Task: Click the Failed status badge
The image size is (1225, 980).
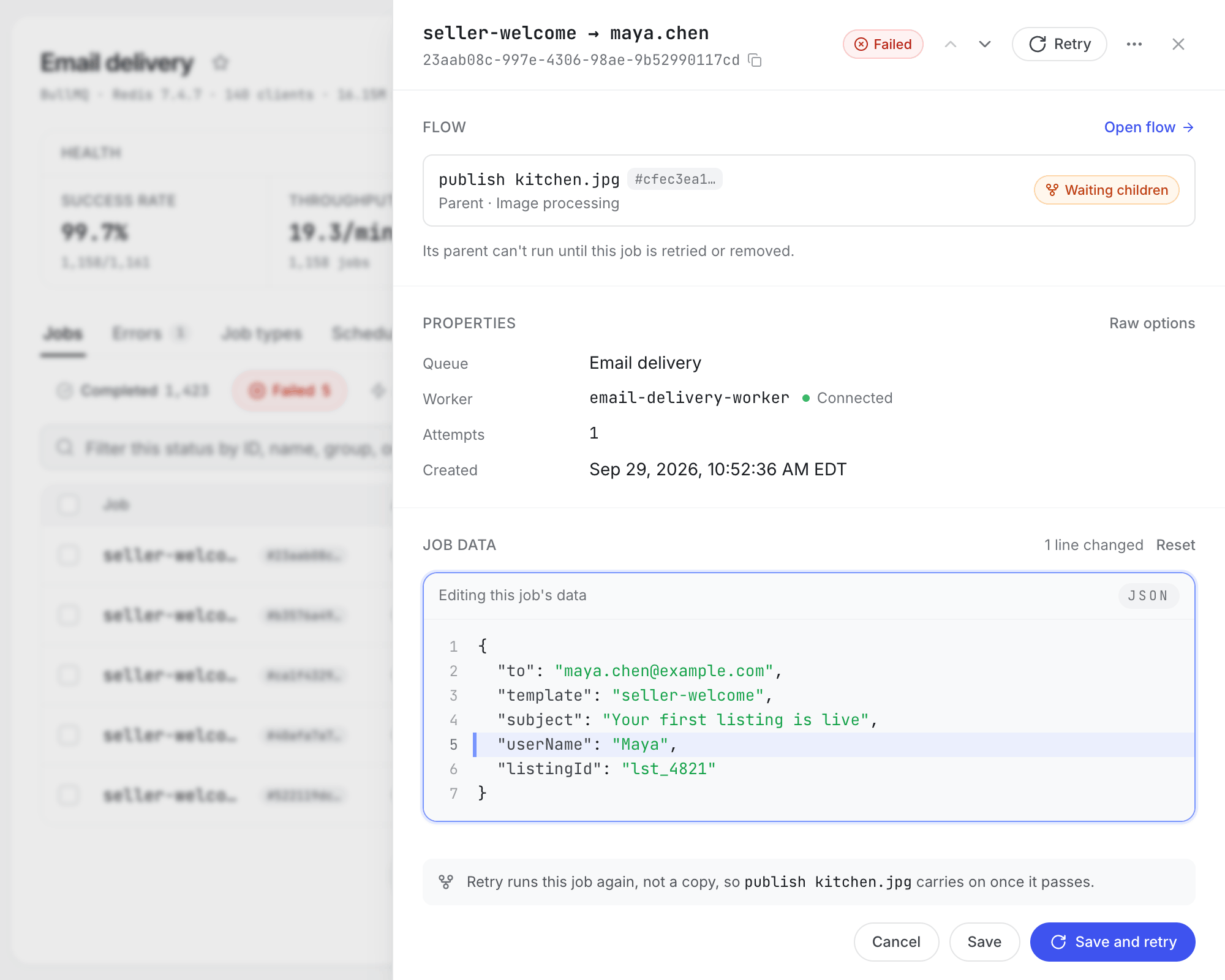Action: coord(883,44)
